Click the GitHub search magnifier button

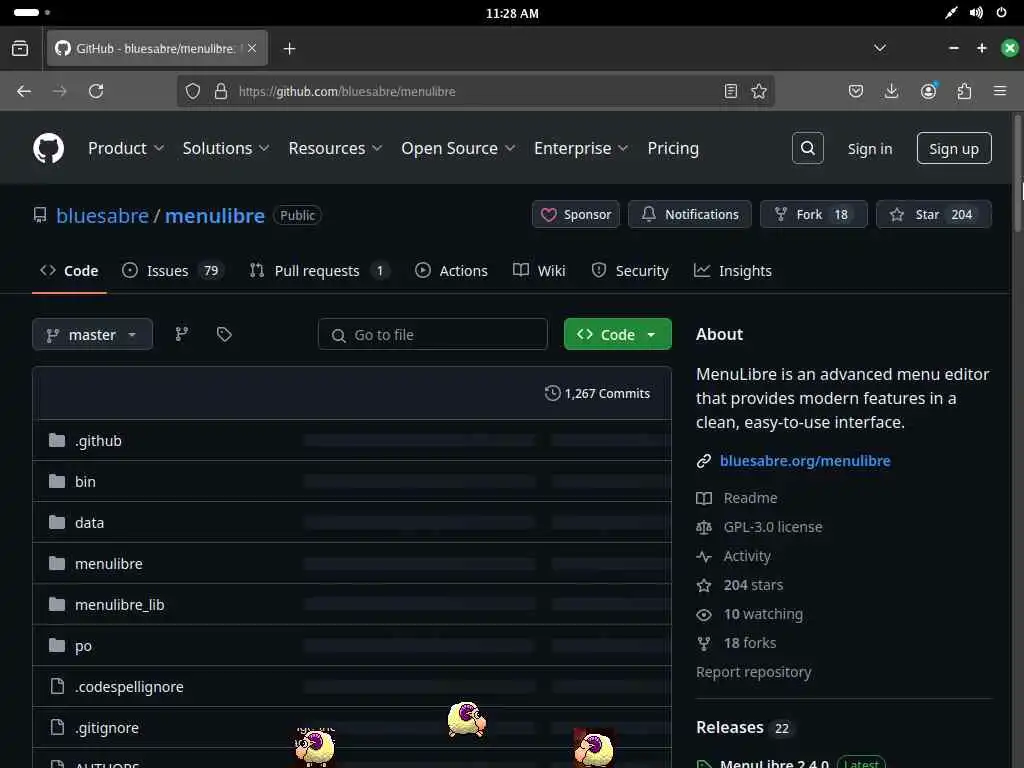click(807, 148)
